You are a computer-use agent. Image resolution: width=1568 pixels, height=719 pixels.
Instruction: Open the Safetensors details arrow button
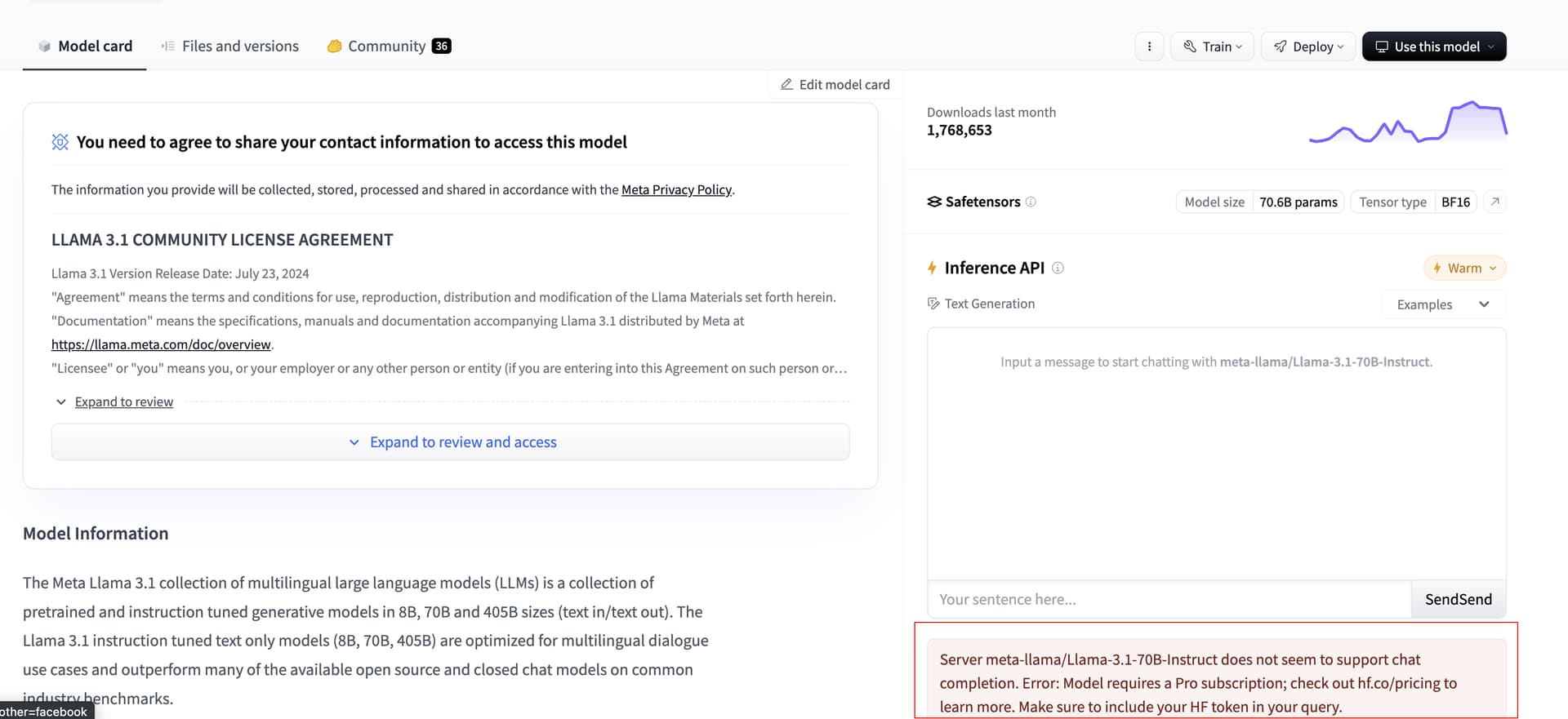pos(1494,202)
